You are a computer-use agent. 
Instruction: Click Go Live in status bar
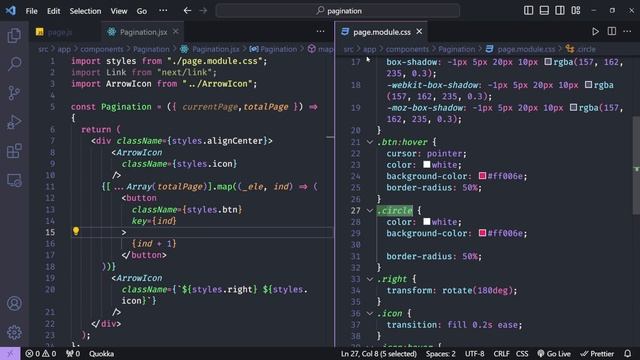coord(554,353)
